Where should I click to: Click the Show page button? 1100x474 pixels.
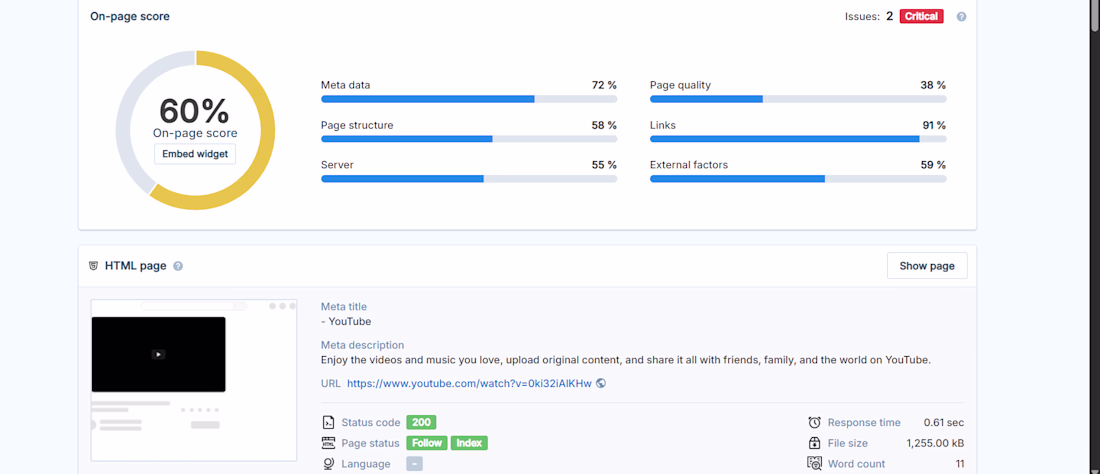point(927,266)
